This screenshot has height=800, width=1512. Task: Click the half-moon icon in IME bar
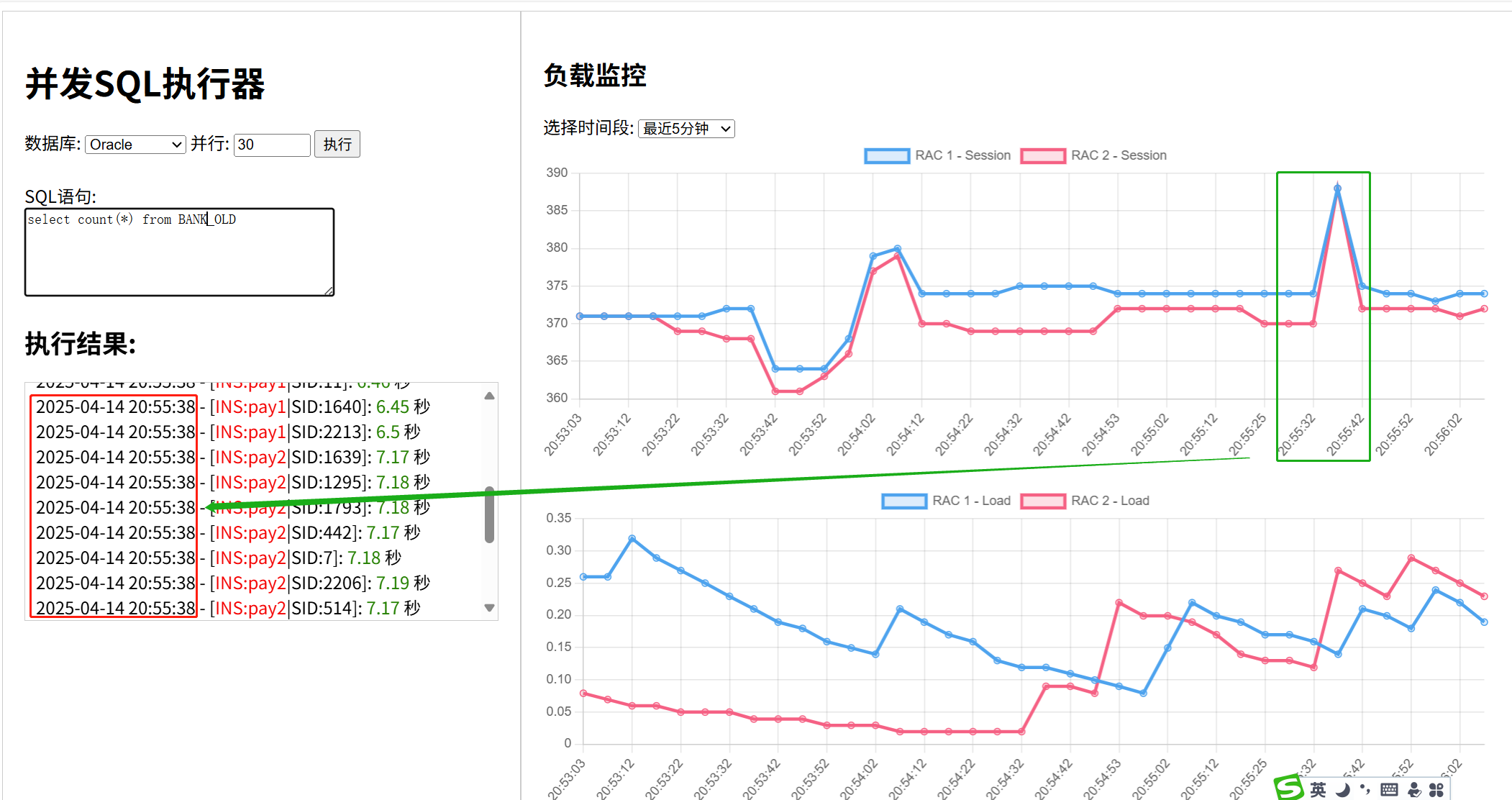(1342, 790)
